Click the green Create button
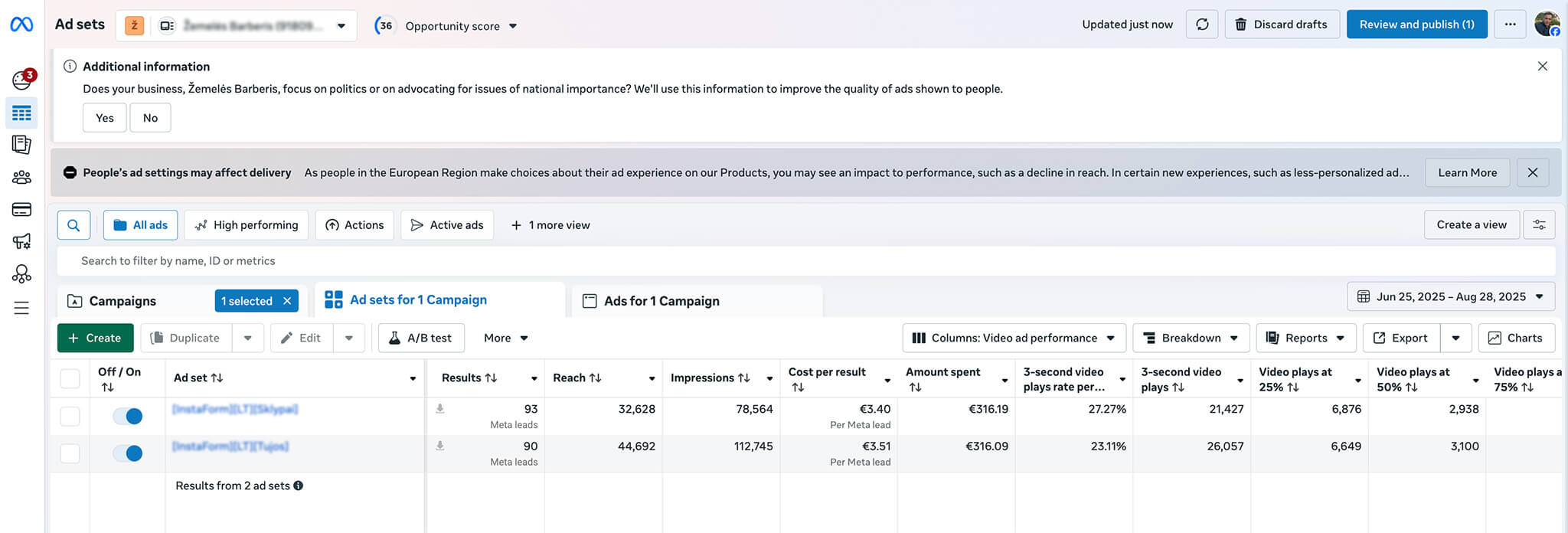 click(95, 338)
